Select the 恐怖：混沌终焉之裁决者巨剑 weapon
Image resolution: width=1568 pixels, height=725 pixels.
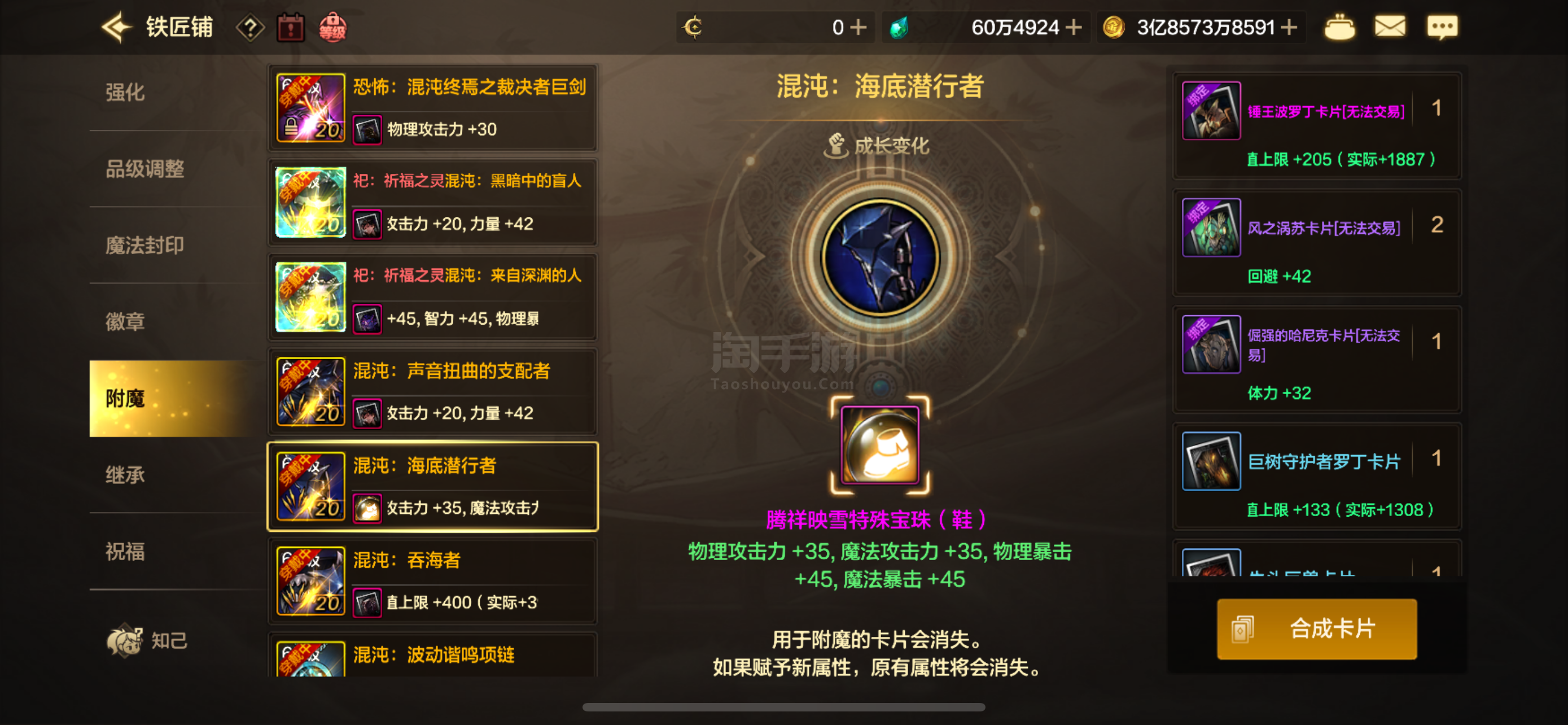pyautogui.click(x=433, y=108)
